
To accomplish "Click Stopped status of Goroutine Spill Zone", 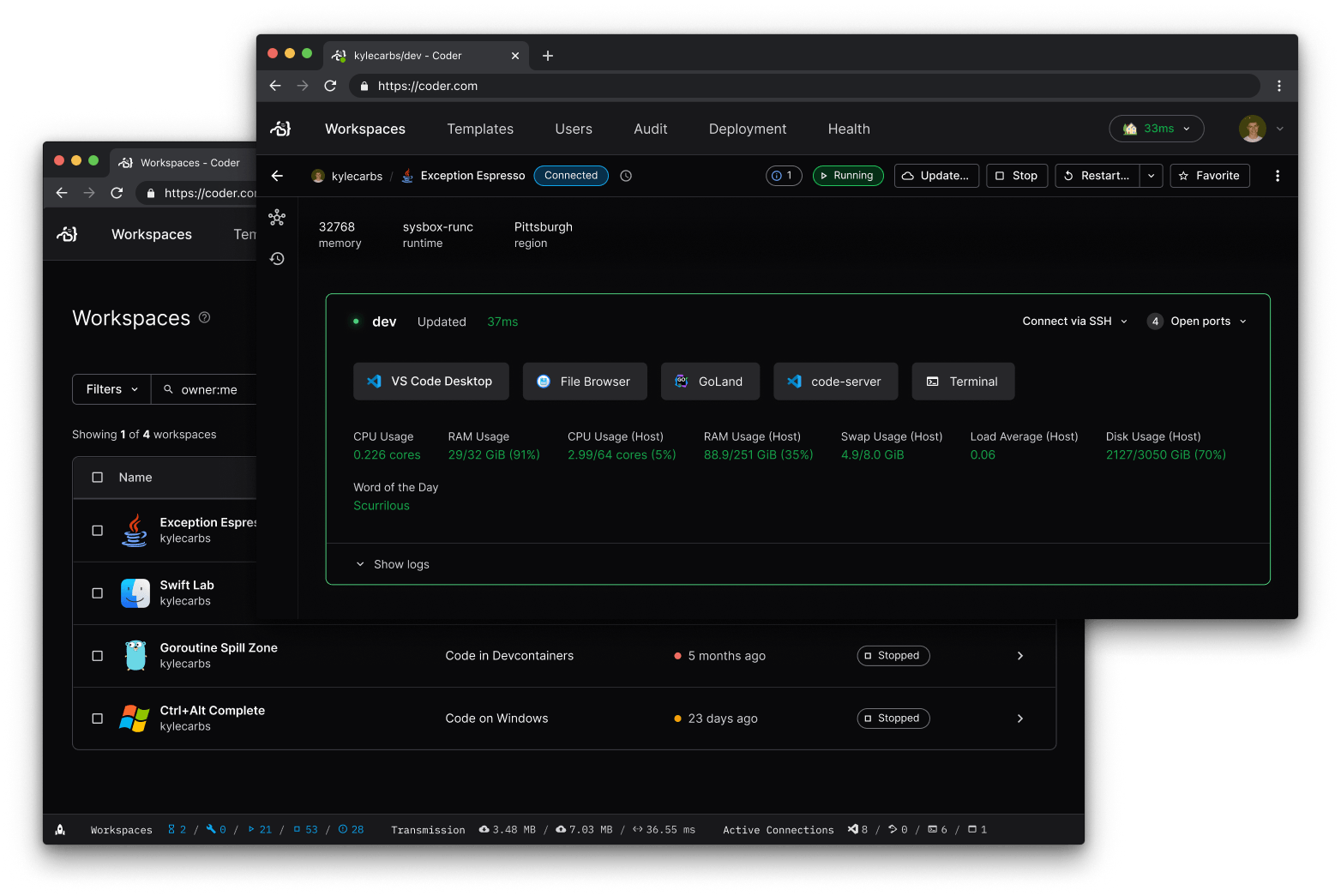I will click(x=893, y=656).
